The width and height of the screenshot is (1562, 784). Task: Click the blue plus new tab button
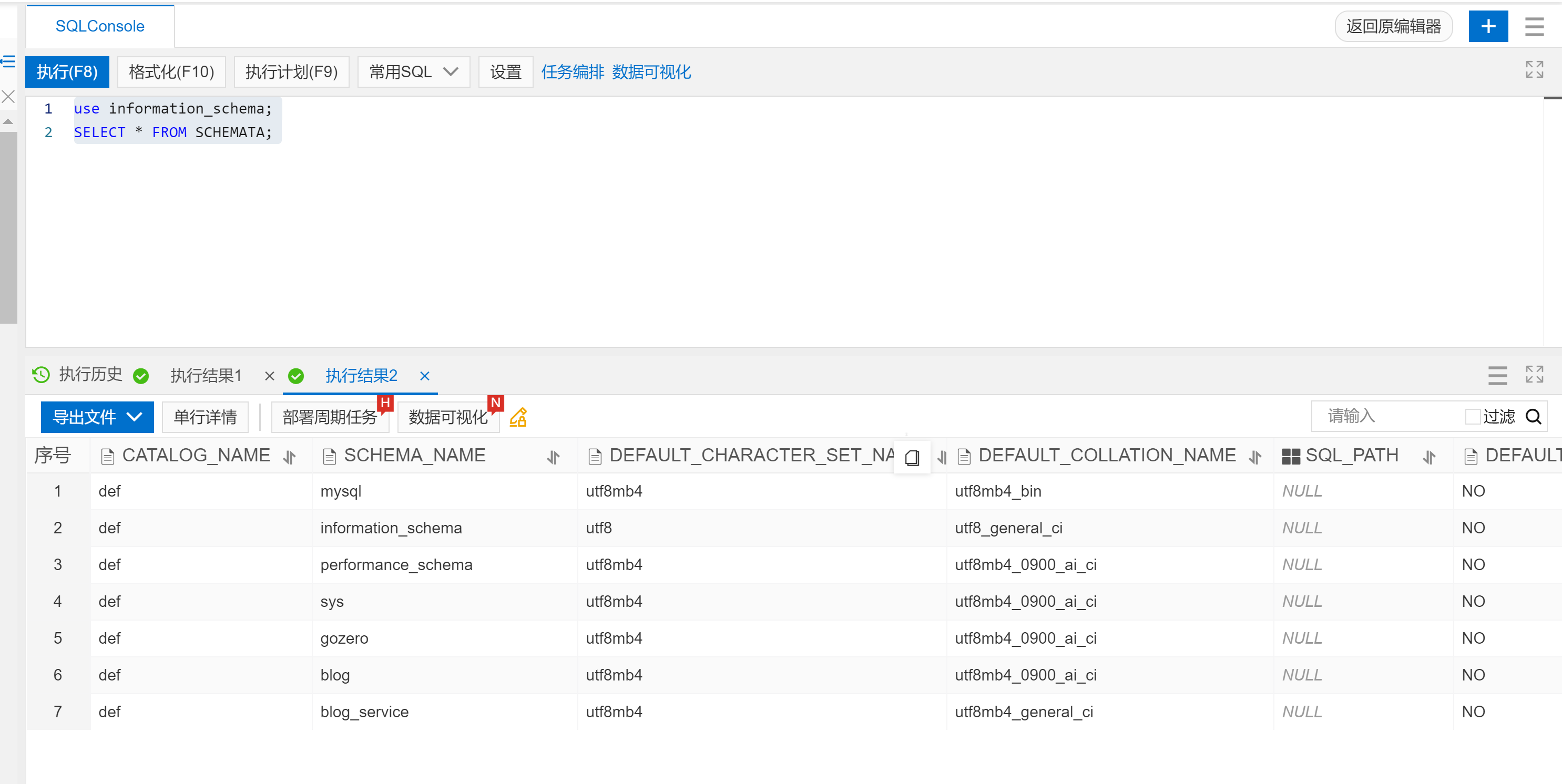coord(1487,26)
